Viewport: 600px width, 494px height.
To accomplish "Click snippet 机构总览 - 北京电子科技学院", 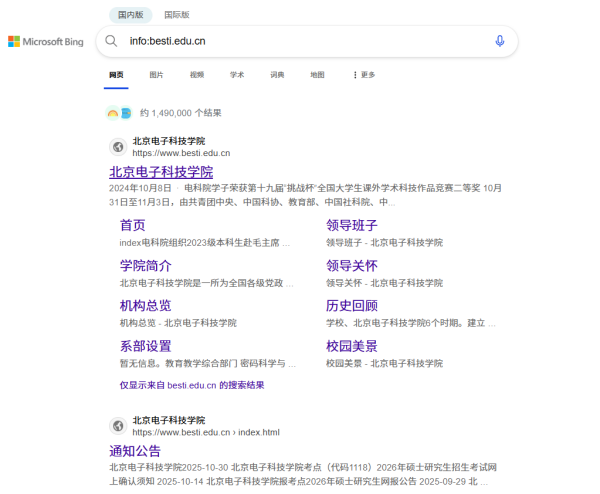I will coord(178,323).
